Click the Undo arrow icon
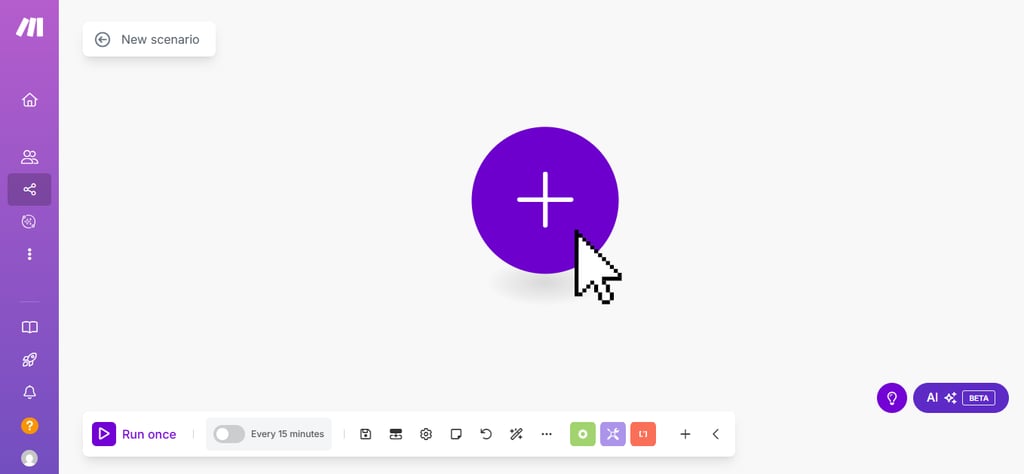This screenshot has height=474, width=1024. [x=486, y=434]
